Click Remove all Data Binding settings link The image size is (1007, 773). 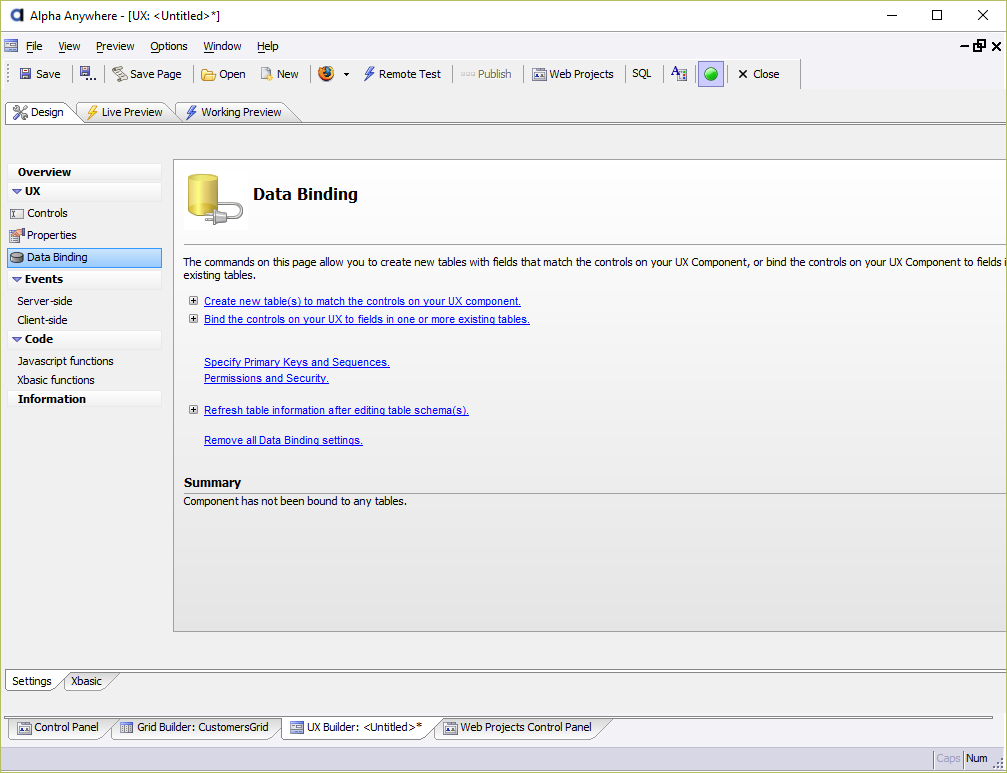pyautogui.click(x=283, y=440)
